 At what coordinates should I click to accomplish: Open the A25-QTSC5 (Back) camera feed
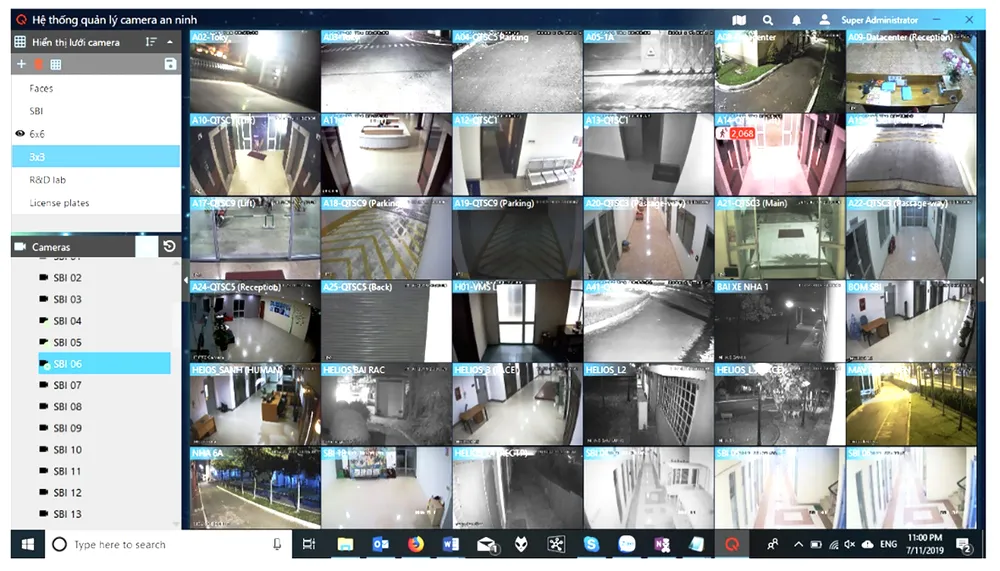386,321
